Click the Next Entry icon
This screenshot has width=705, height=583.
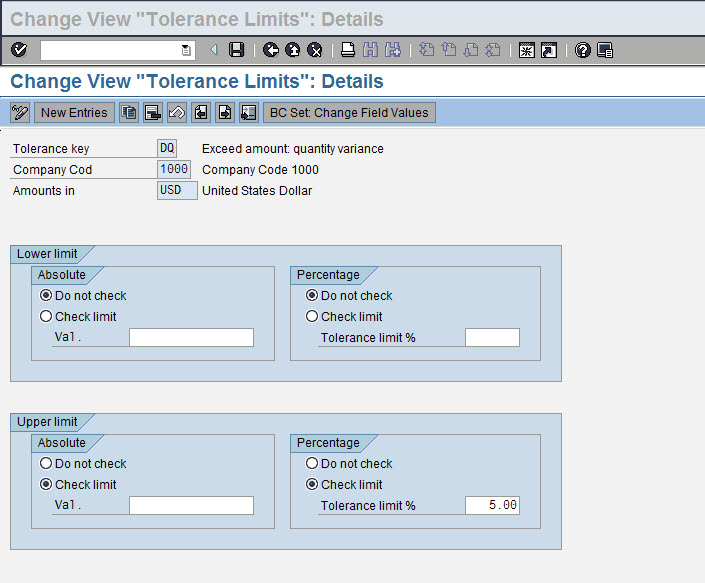tap(225, 113)
